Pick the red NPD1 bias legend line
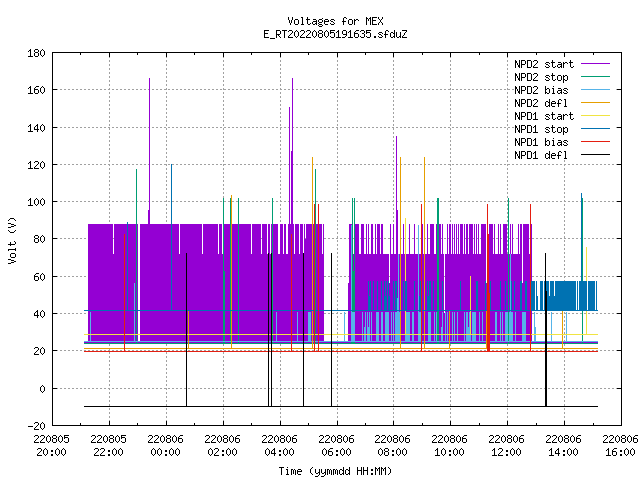Viewport: 640px width, 480px height. coord(595,142)
